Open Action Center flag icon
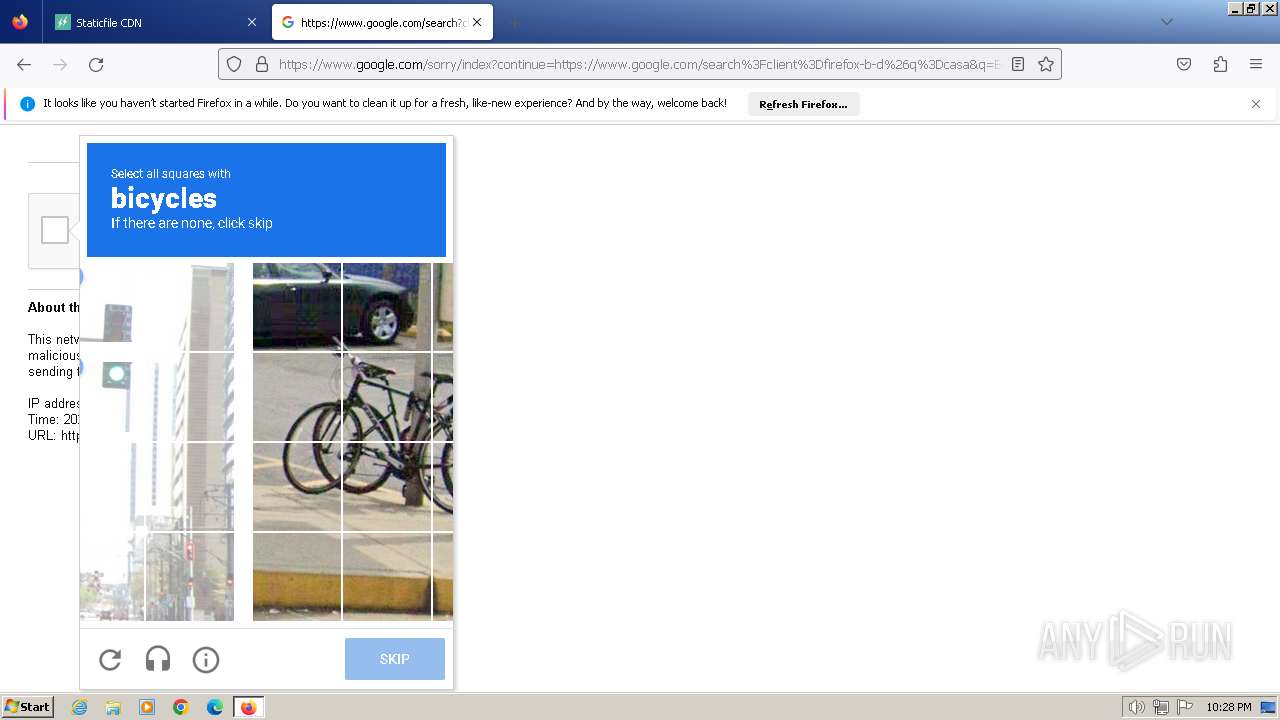Screen dimensions: 1280x720 click(1185, 707)
